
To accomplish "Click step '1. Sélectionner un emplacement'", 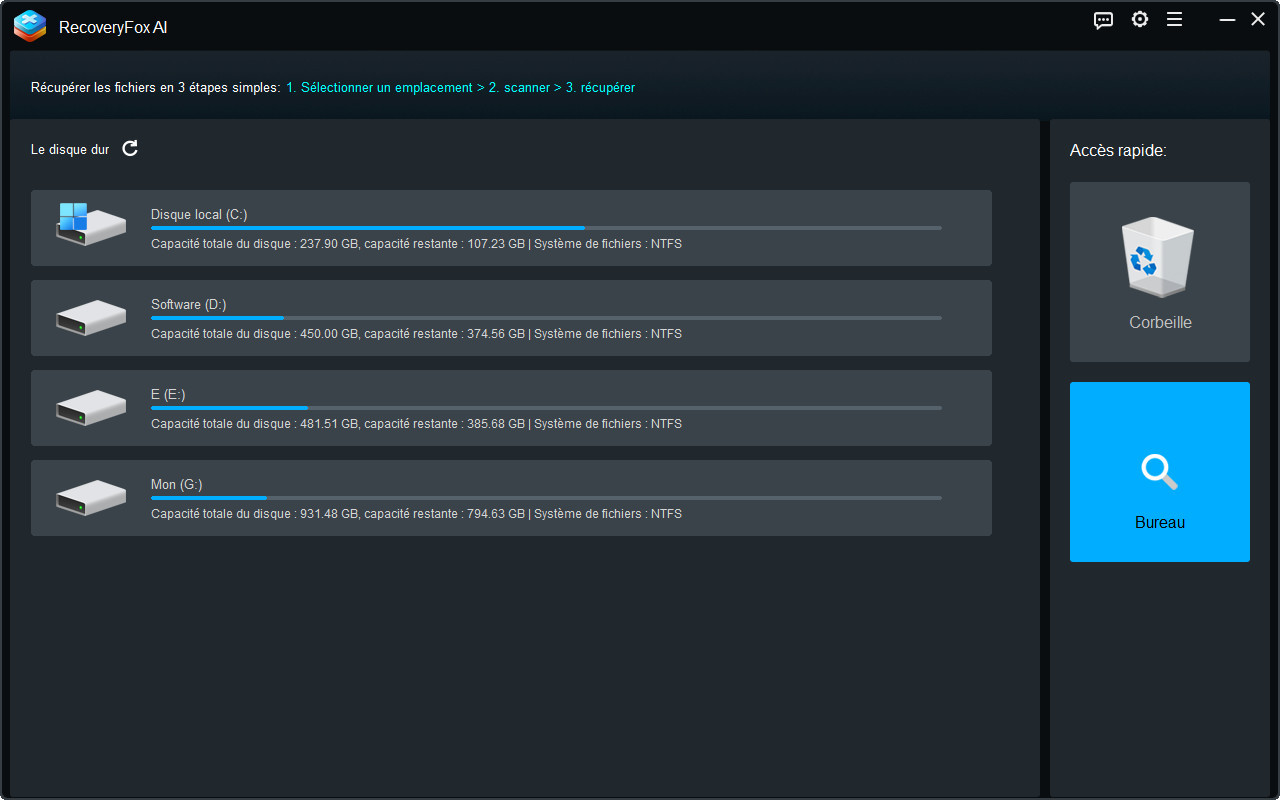I will pyautogui.click(x=379, y=88).
